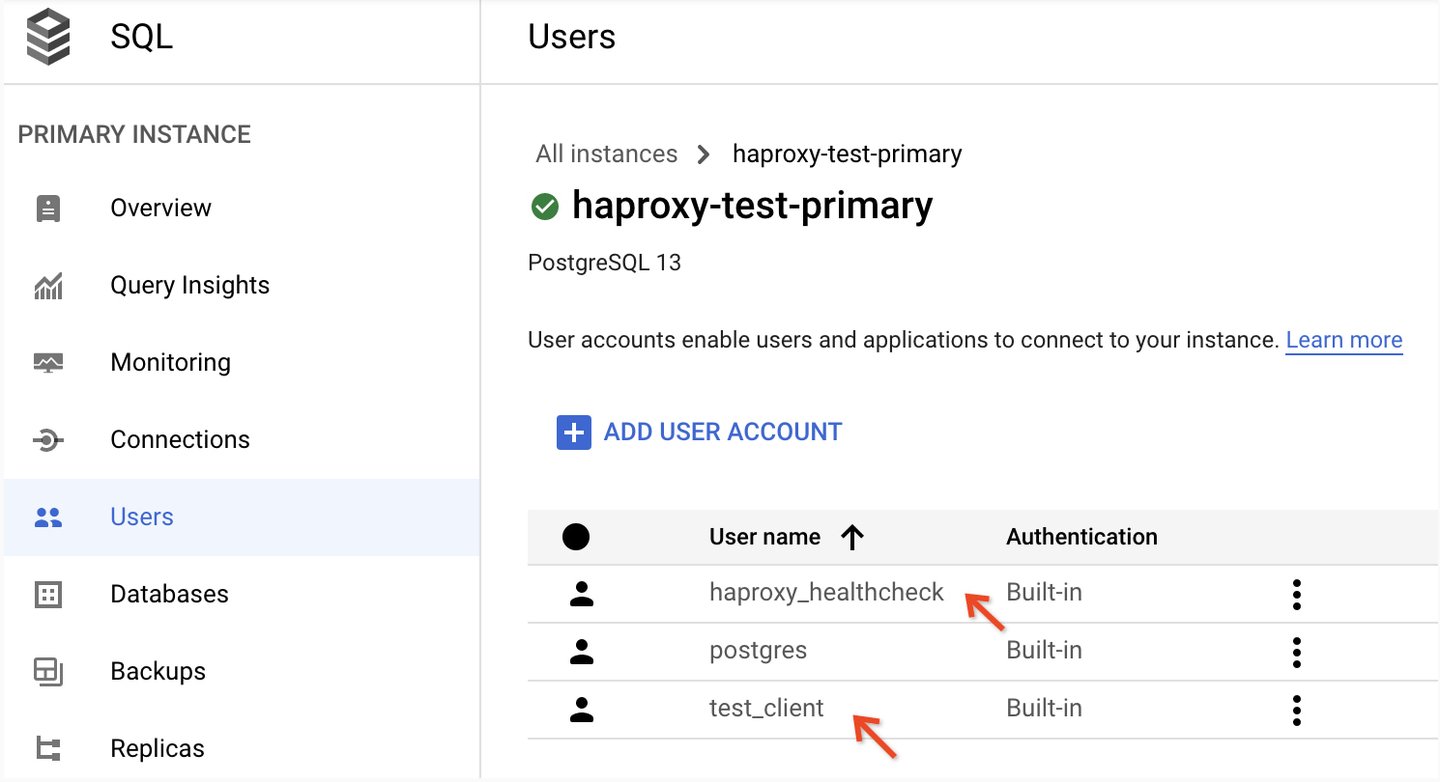1440x782 pixels.
Task: Click ADD USER ACCOUNT button
Action: pos(700,432)
